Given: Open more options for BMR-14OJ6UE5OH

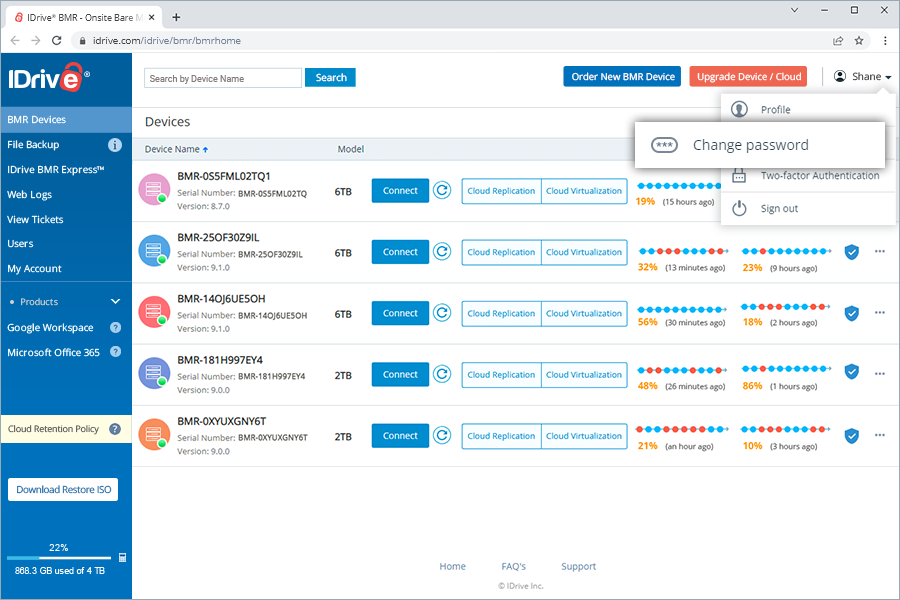Looking at the screenshot, I should click(x=880, y=312).
